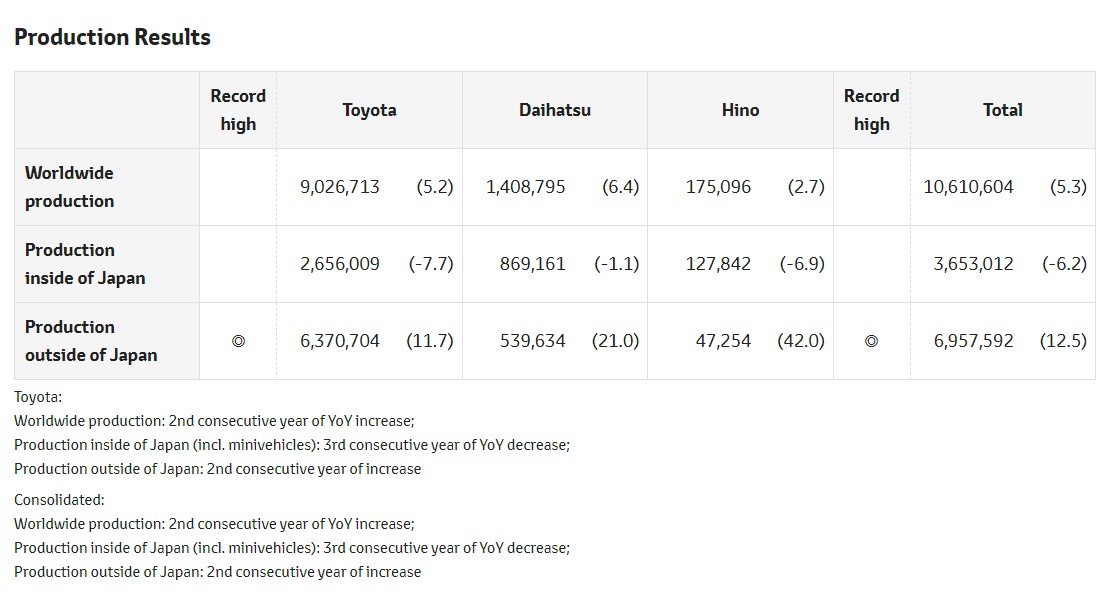The image size is (1104, 603).
Task: Click Daihatsu's inside-Japan value 869,161
Action: coord(532,264)
